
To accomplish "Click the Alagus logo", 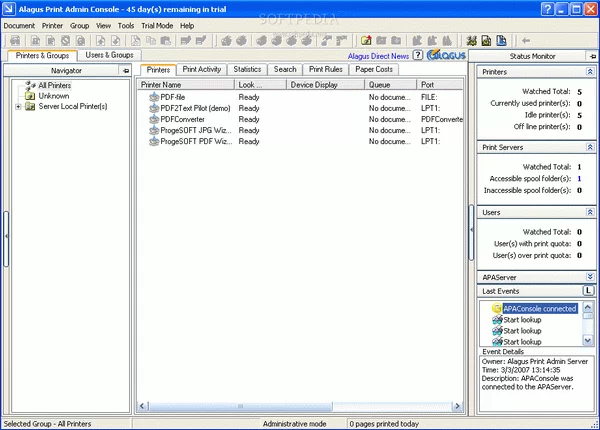I will (x=446, y=55).
